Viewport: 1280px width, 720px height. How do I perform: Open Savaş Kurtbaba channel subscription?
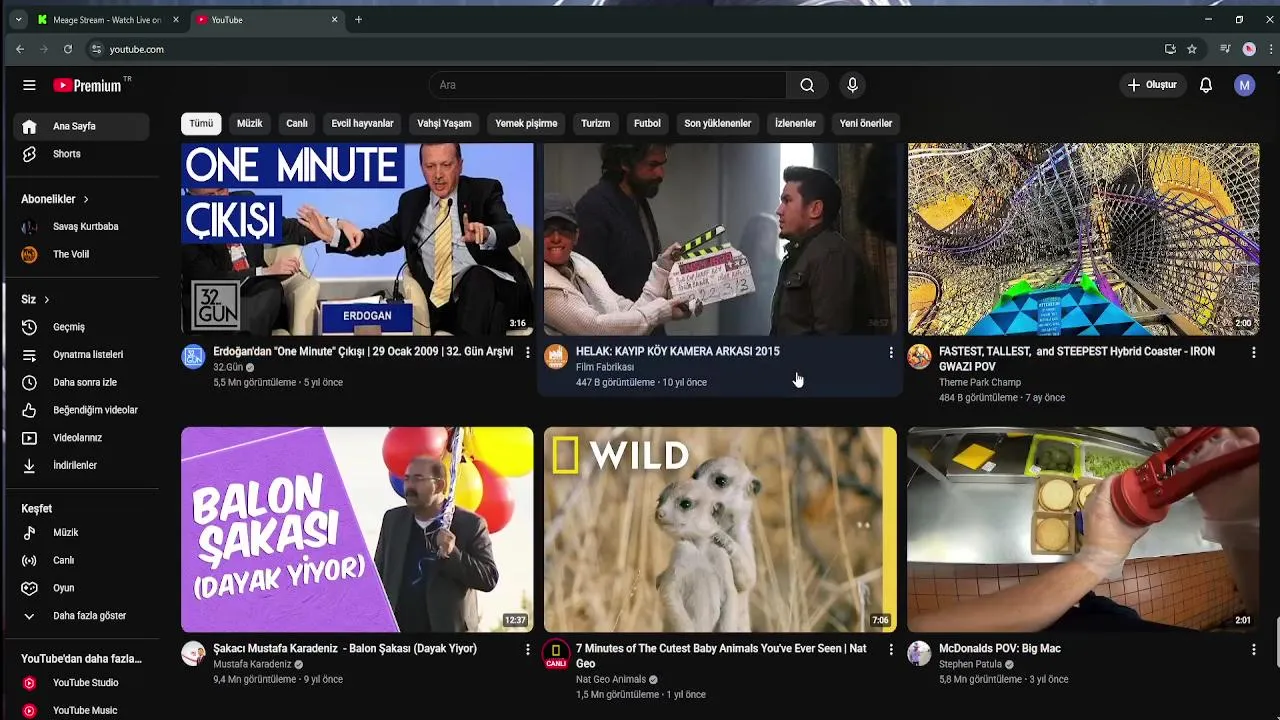pos(81,227)
